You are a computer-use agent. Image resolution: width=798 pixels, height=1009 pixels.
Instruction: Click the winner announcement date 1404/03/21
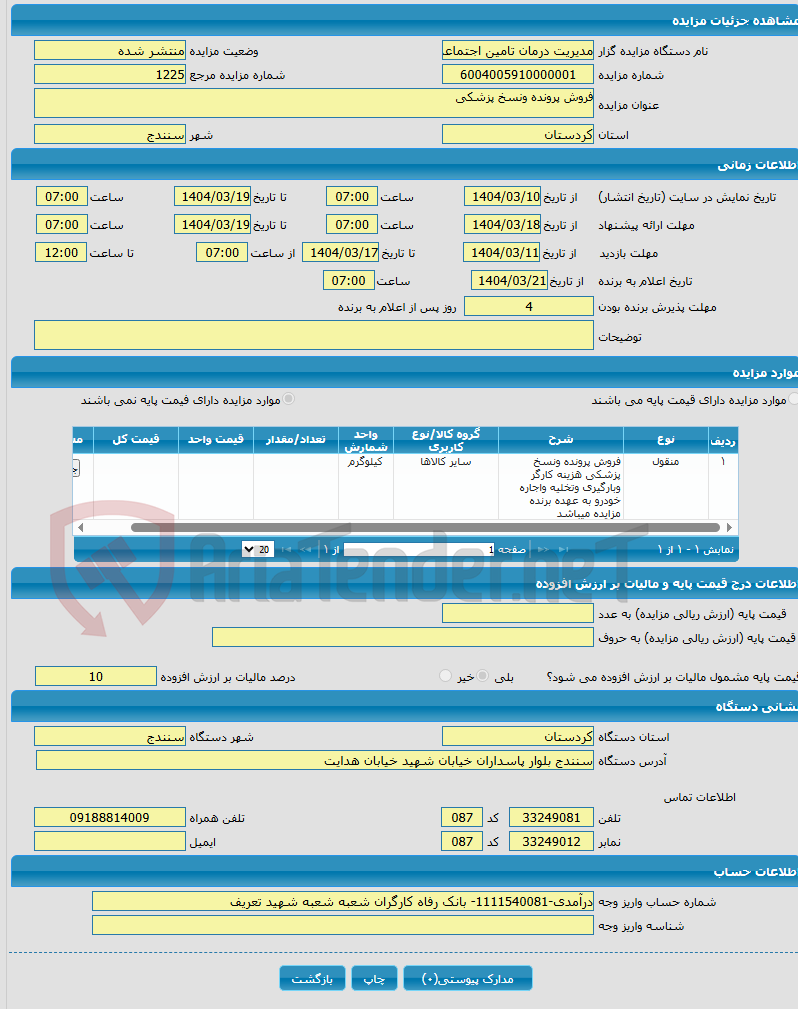(x=509, y=281)
